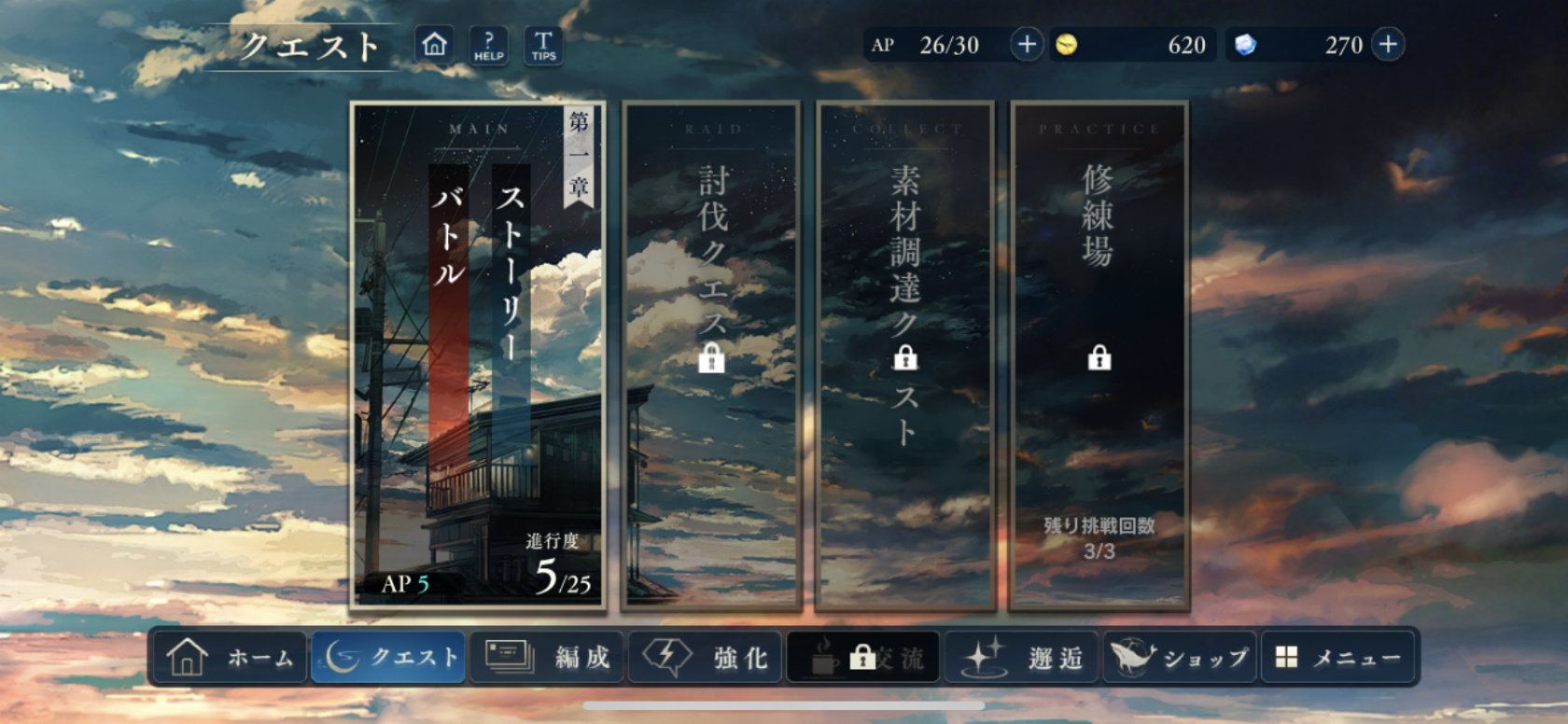Go to ホーム in bottom navigation
This screenshot has height=724, width=1568.
tap(229, 657)
